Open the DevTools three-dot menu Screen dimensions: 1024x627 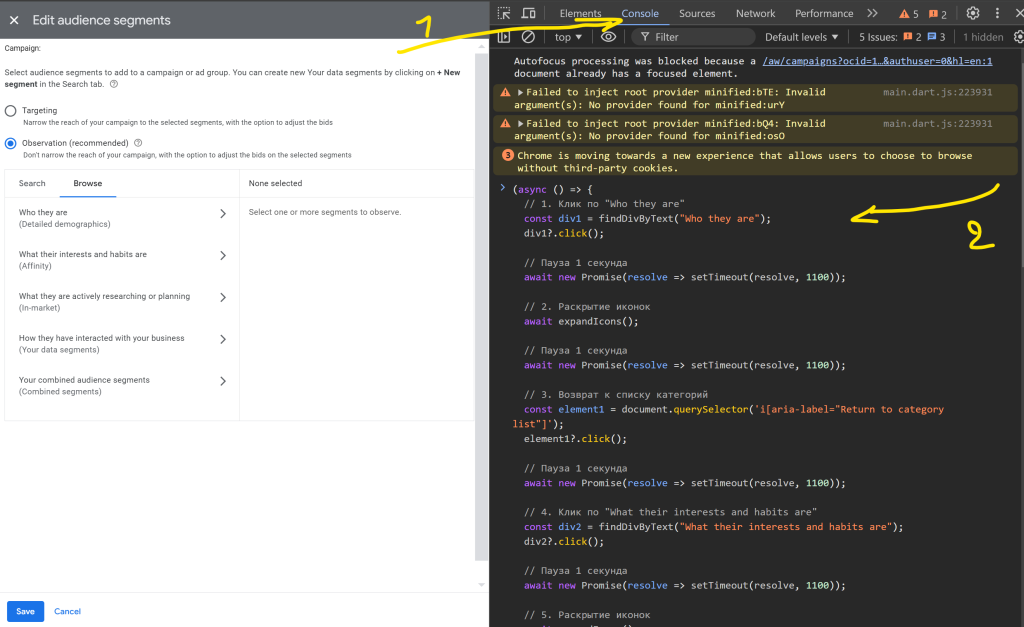[997, 13]
